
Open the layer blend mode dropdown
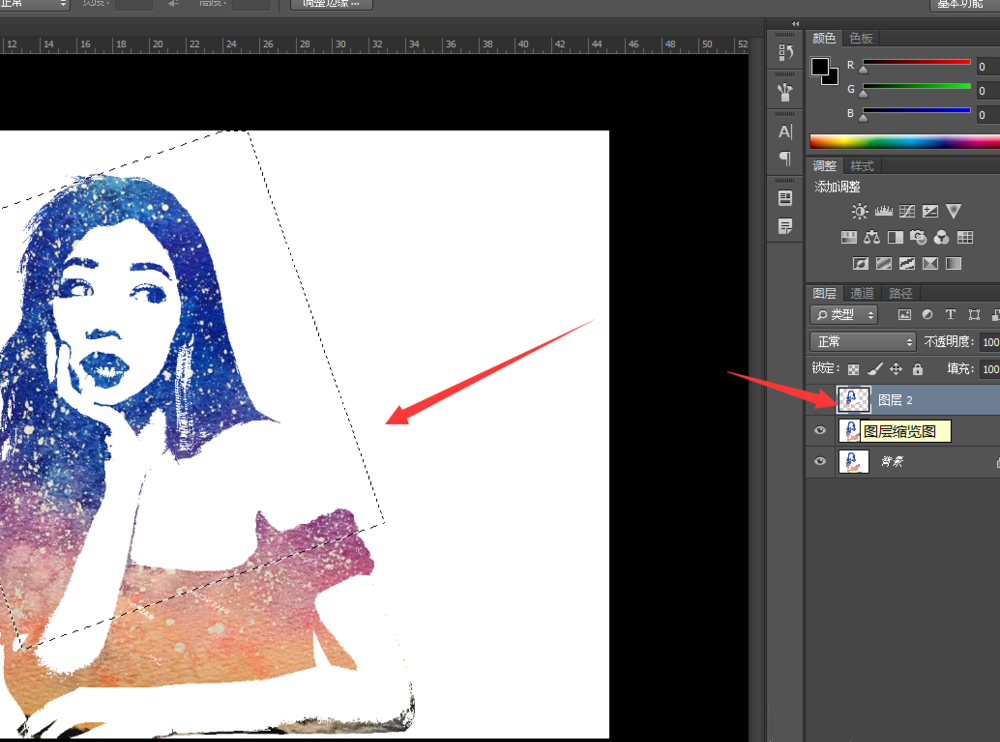[864, 342]
